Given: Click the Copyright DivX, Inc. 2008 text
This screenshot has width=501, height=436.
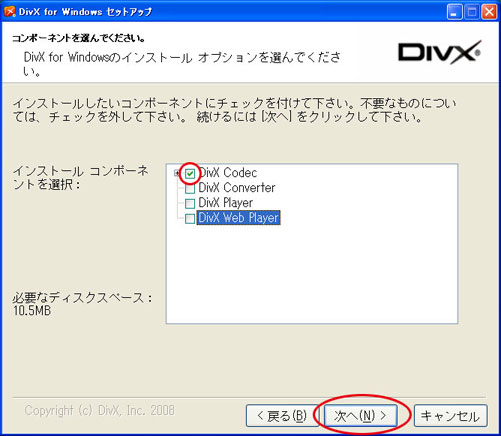Looking at the screenshot, I should (x=99, y=410).
